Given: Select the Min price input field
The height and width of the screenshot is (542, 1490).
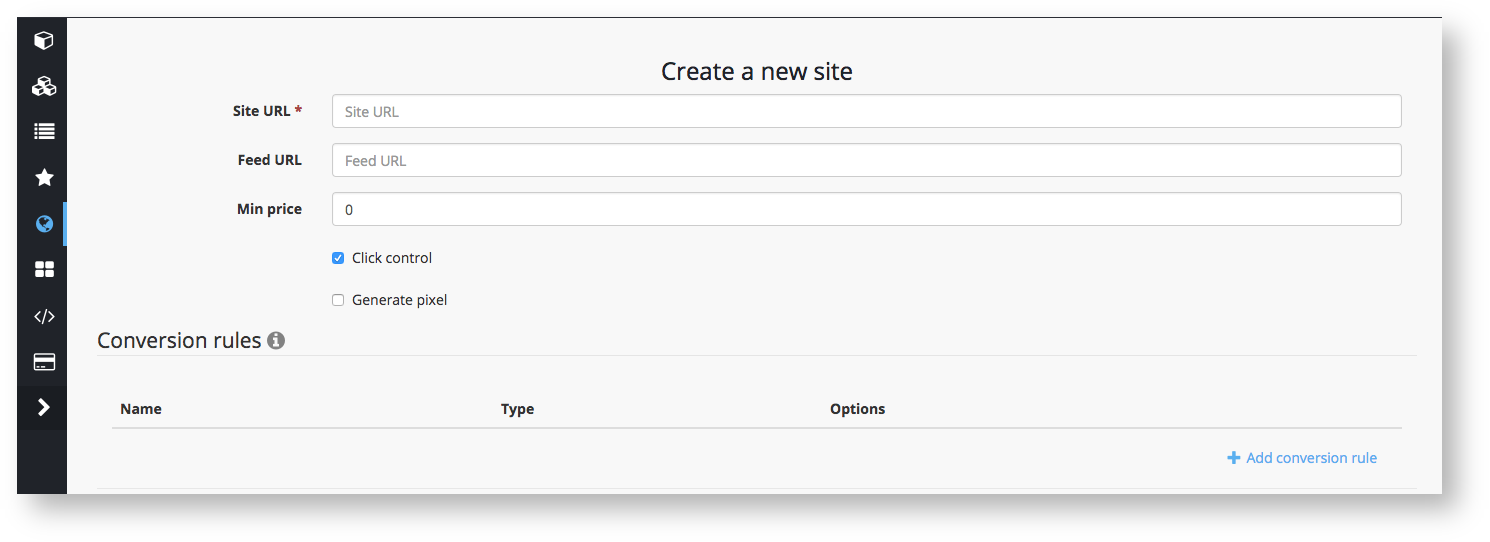Looking at the screenshot, I should point(866,210).
